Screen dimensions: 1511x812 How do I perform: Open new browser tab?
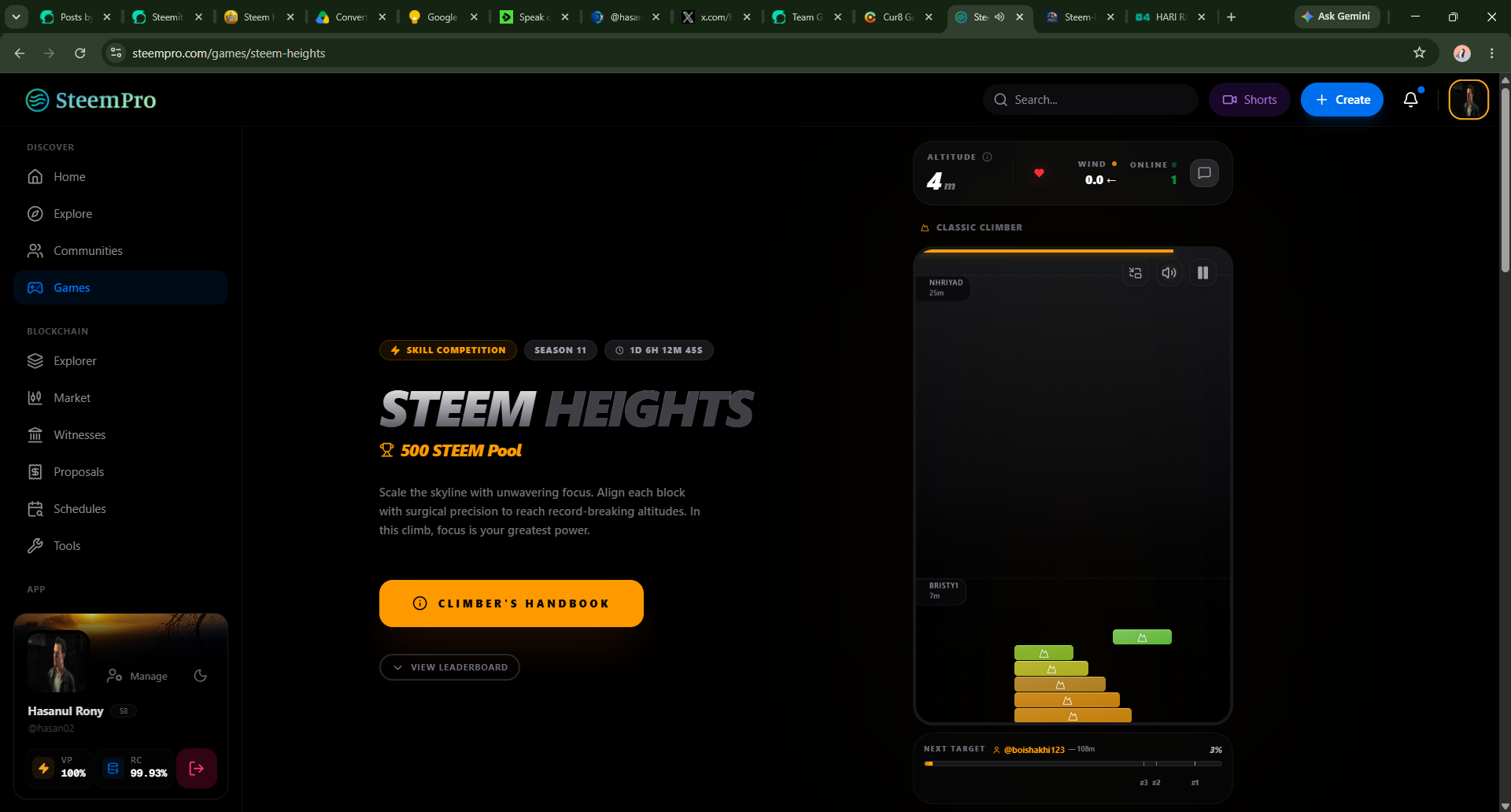coord(1231,17)
